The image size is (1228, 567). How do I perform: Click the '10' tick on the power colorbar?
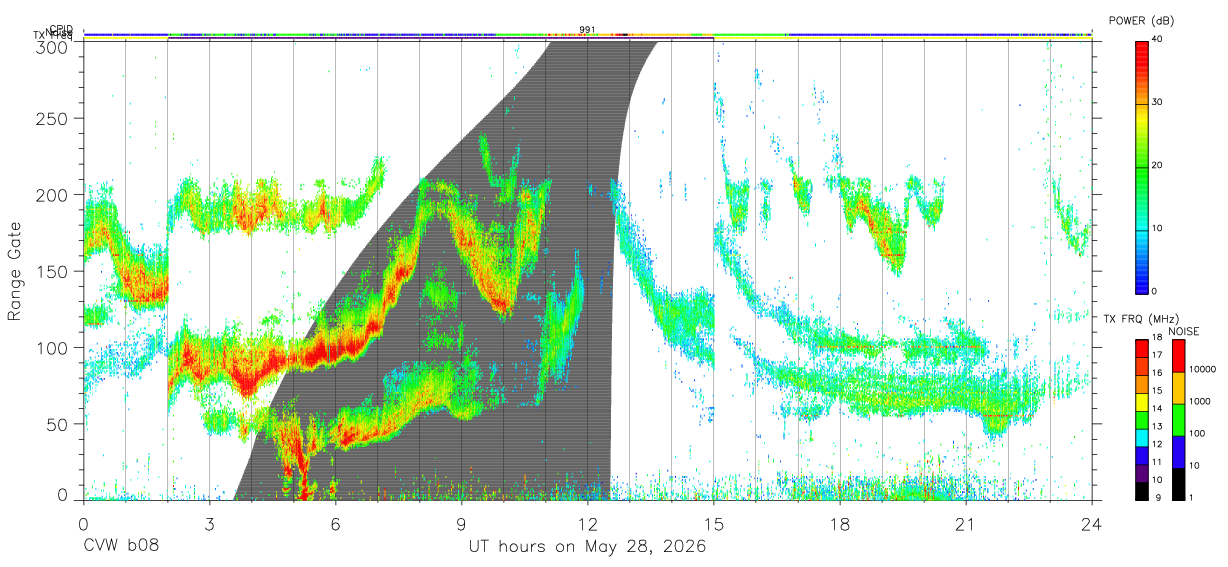1158,228
